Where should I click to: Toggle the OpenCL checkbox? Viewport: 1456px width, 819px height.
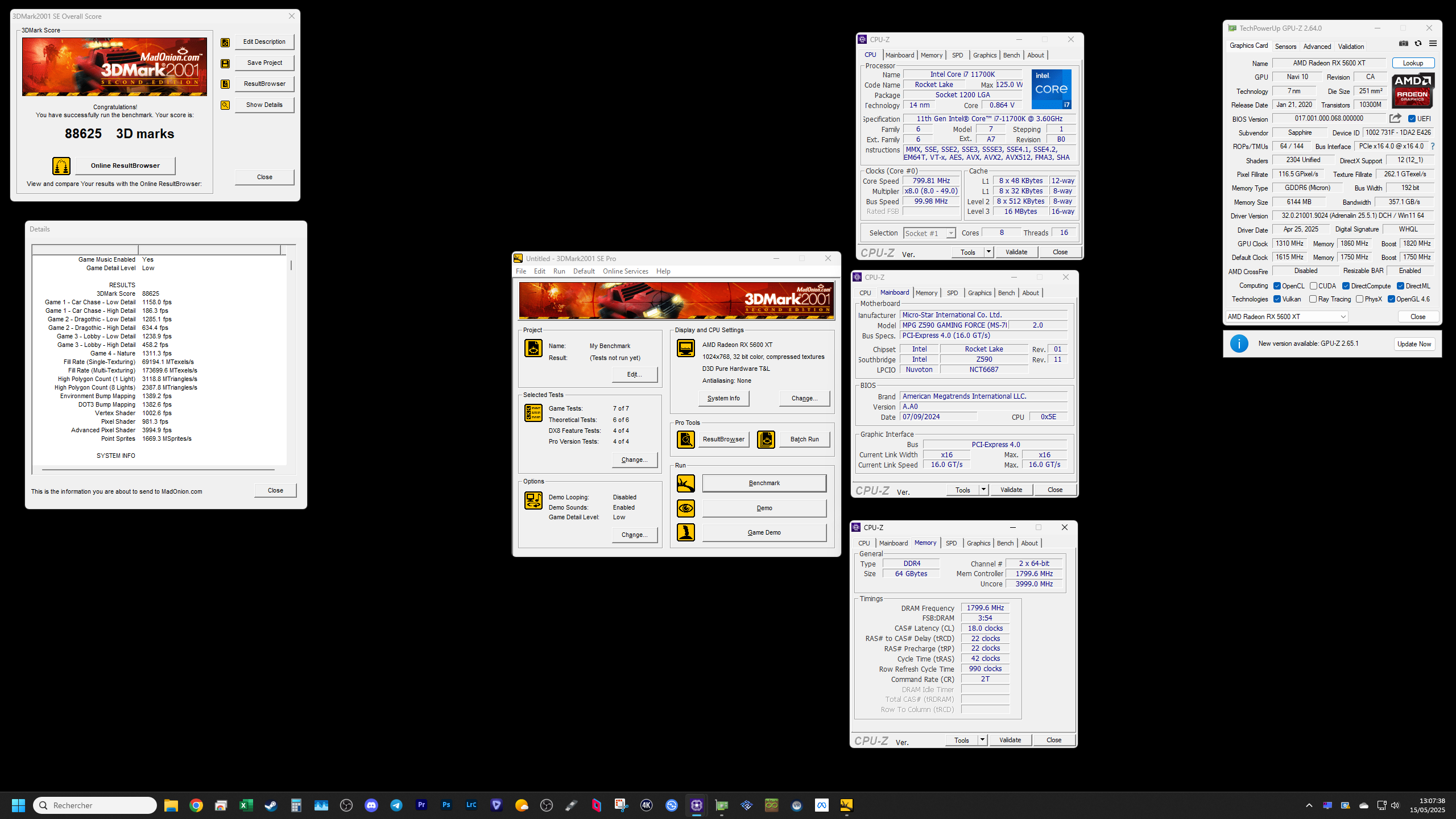tap(1277, 286)
